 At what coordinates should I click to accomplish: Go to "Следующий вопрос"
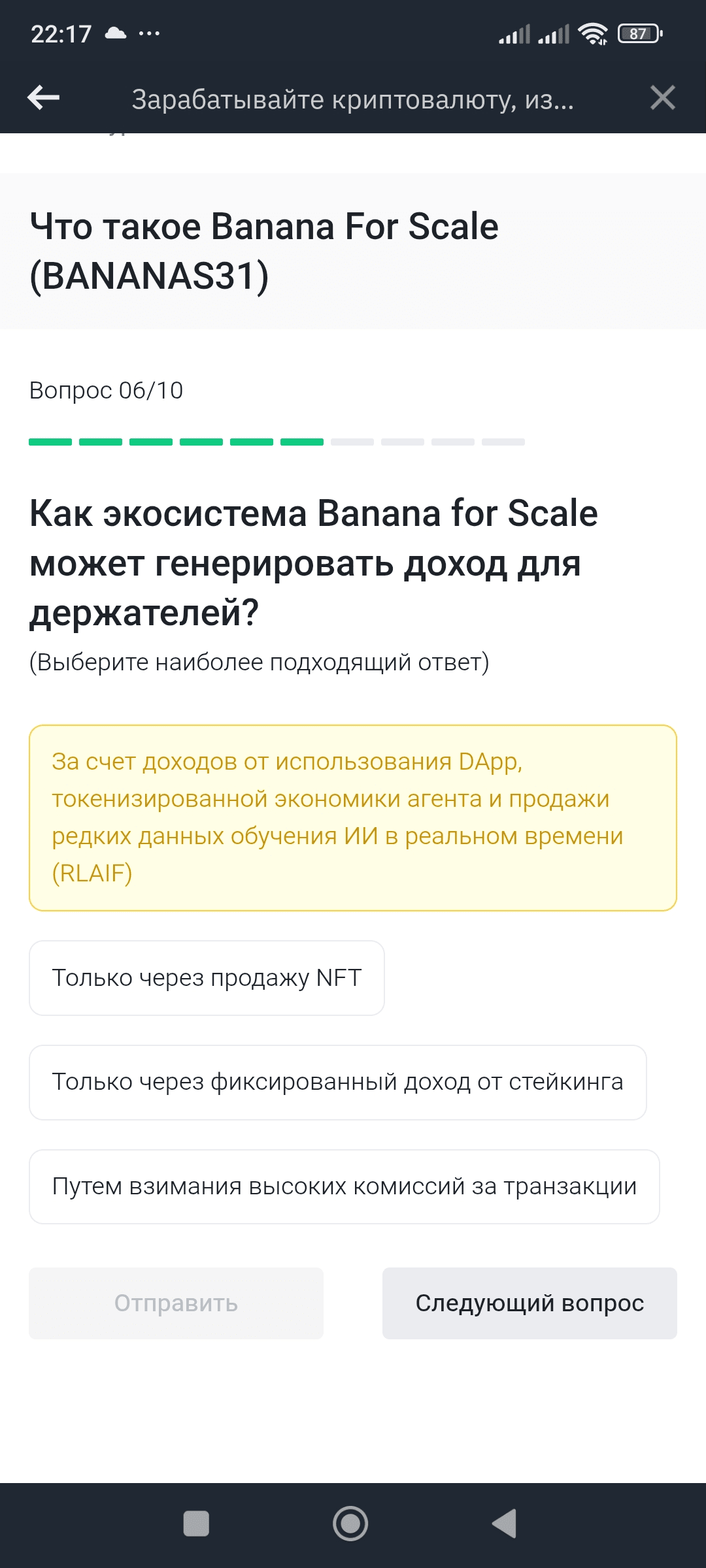[529, 1303]
